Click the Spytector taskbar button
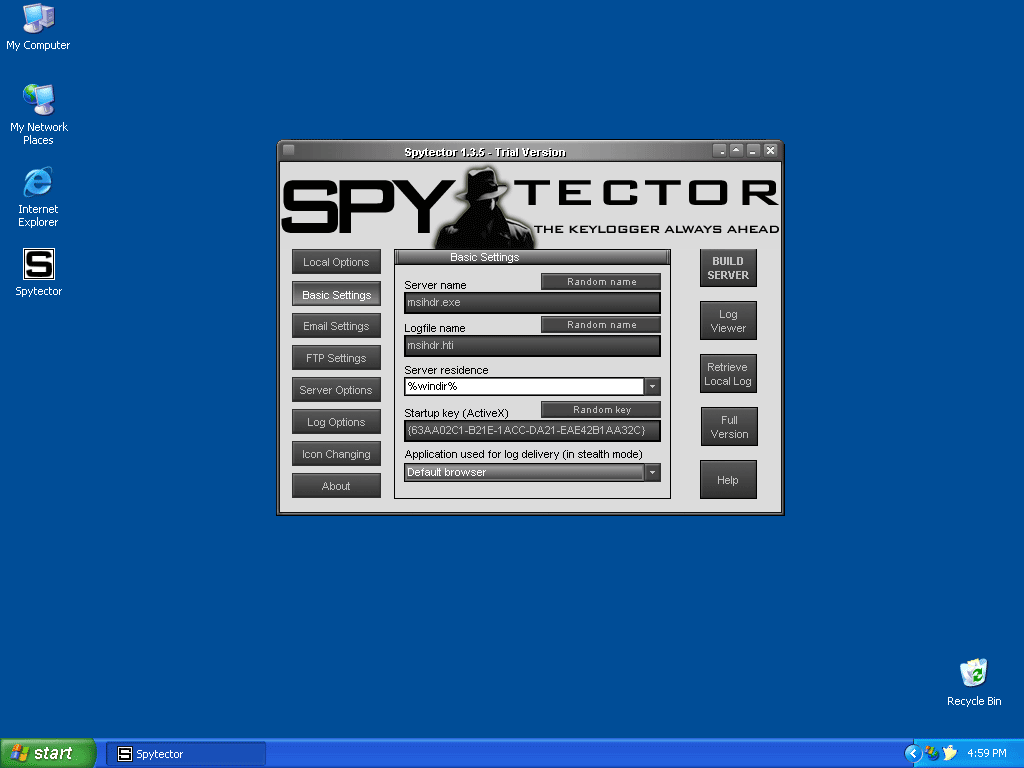 (x=186, y=754)
